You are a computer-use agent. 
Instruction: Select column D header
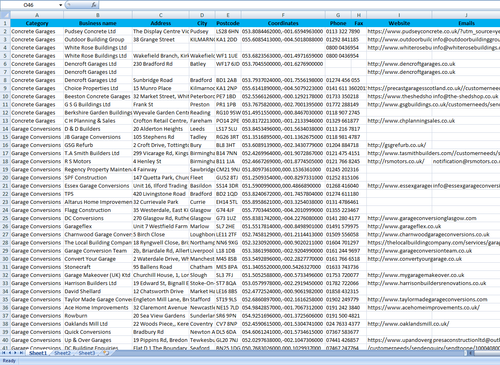(202, 15)
